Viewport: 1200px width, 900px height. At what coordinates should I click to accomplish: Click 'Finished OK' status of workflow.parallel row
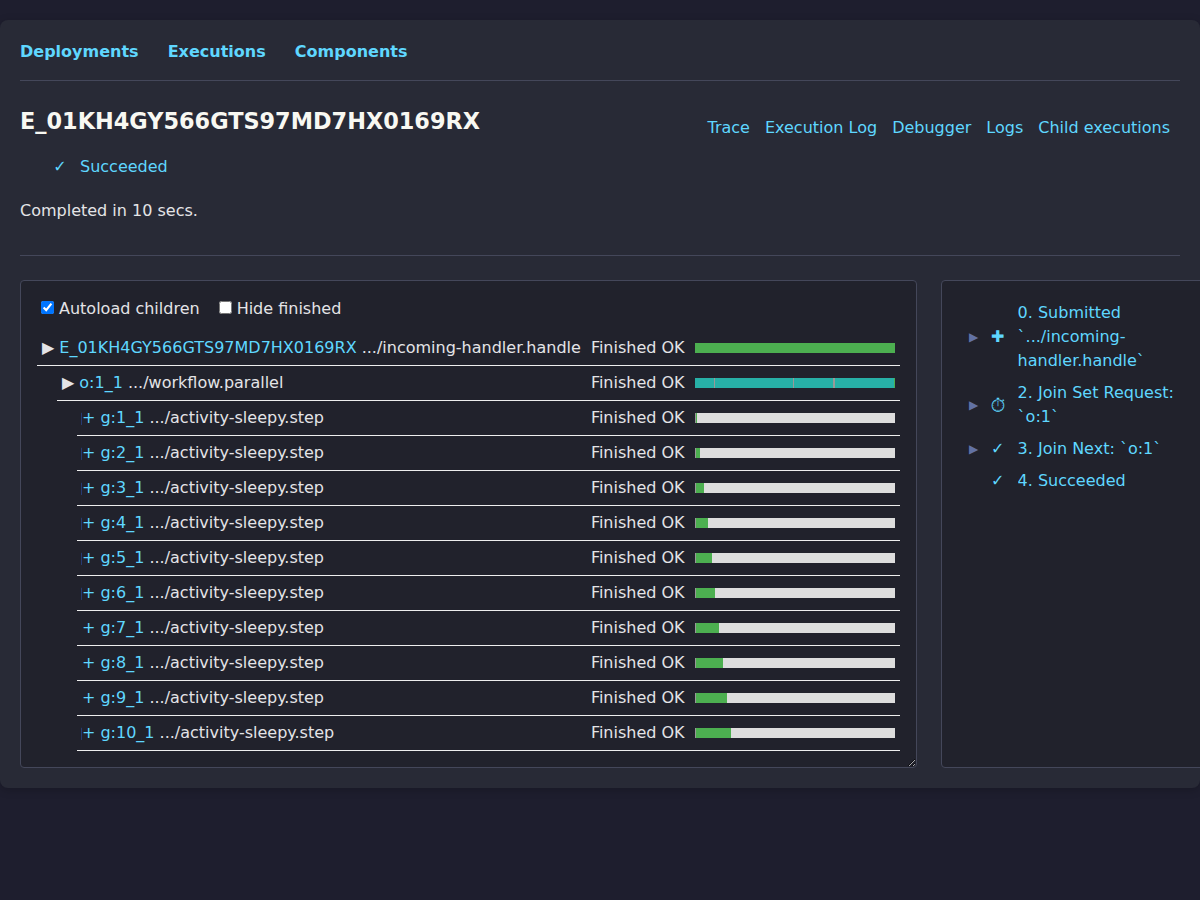tap(638, 383)
